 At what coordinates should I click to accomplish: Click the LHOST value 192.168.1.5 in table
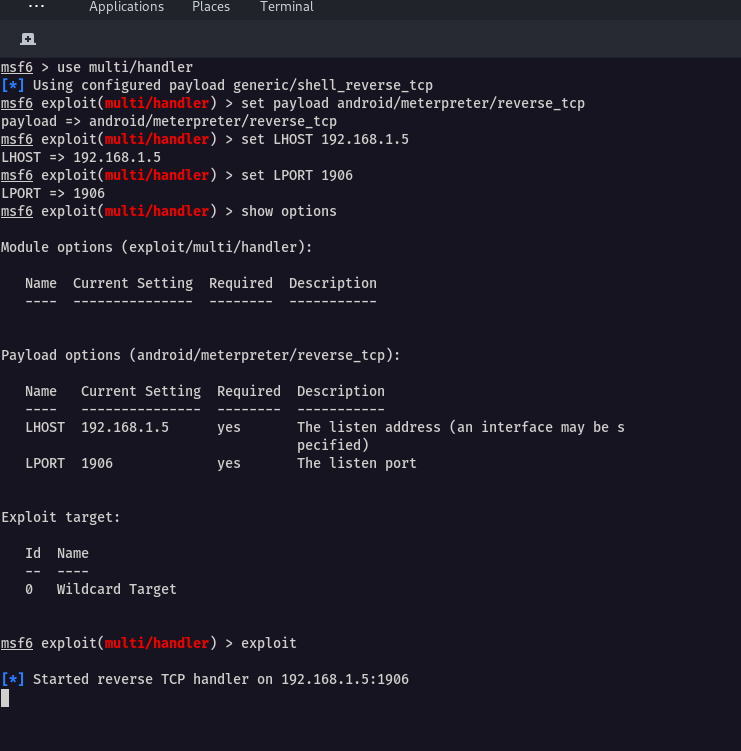click(125, 427)
